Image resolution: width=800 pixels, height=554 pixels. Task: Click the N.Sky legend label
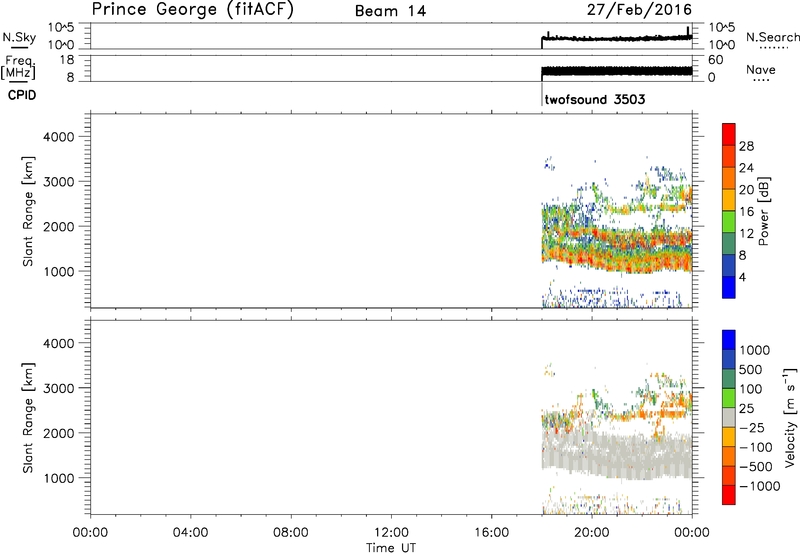pos(19,37)
